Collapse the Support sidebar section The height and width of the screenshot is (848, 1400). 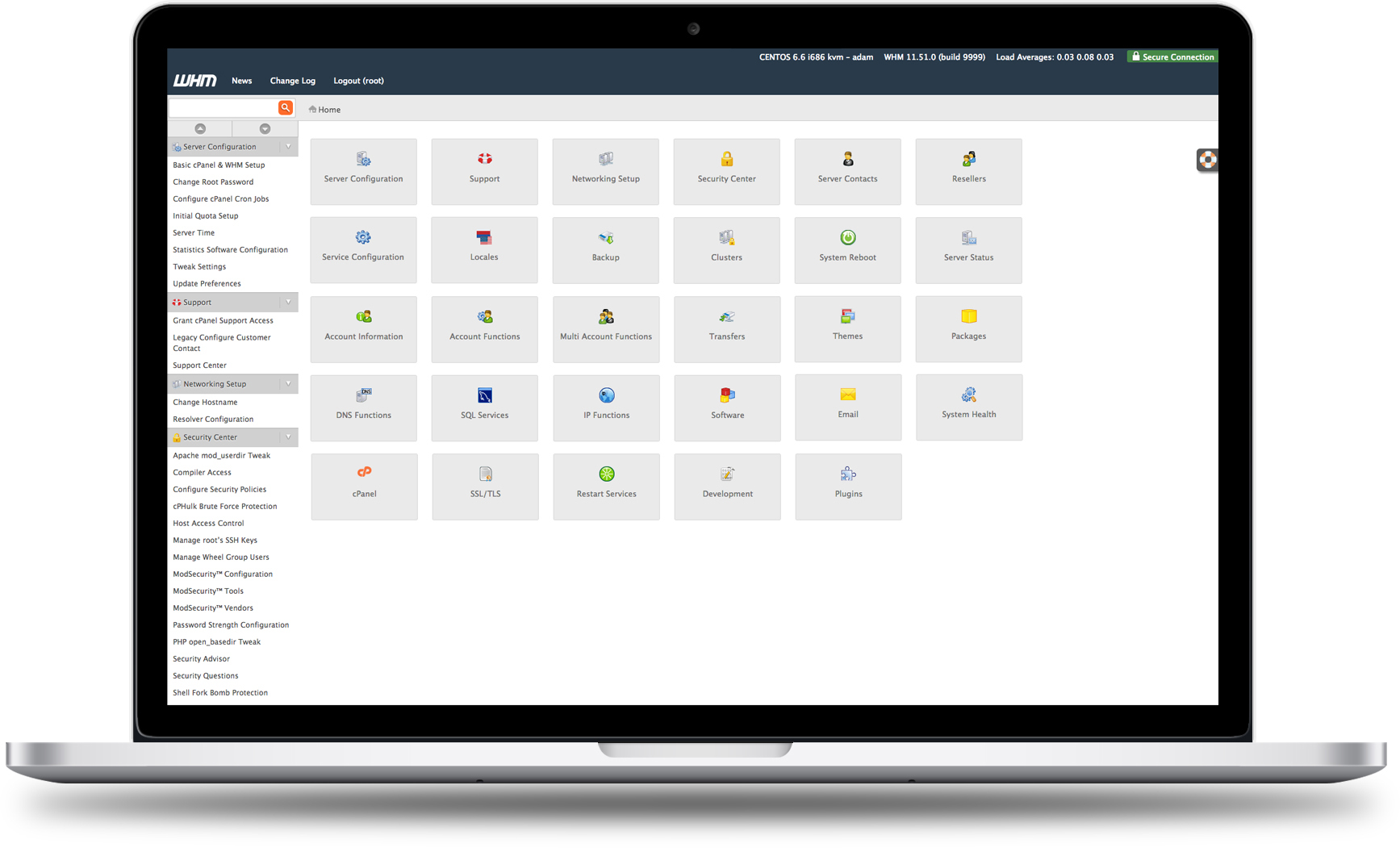tap(288, 302)
